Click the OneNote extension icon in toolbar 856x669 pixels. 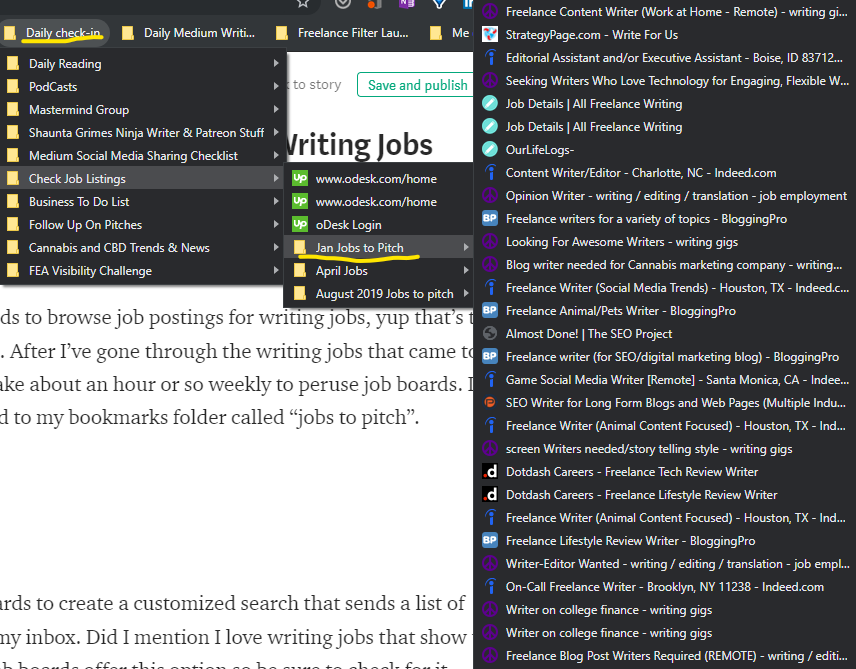407,4
